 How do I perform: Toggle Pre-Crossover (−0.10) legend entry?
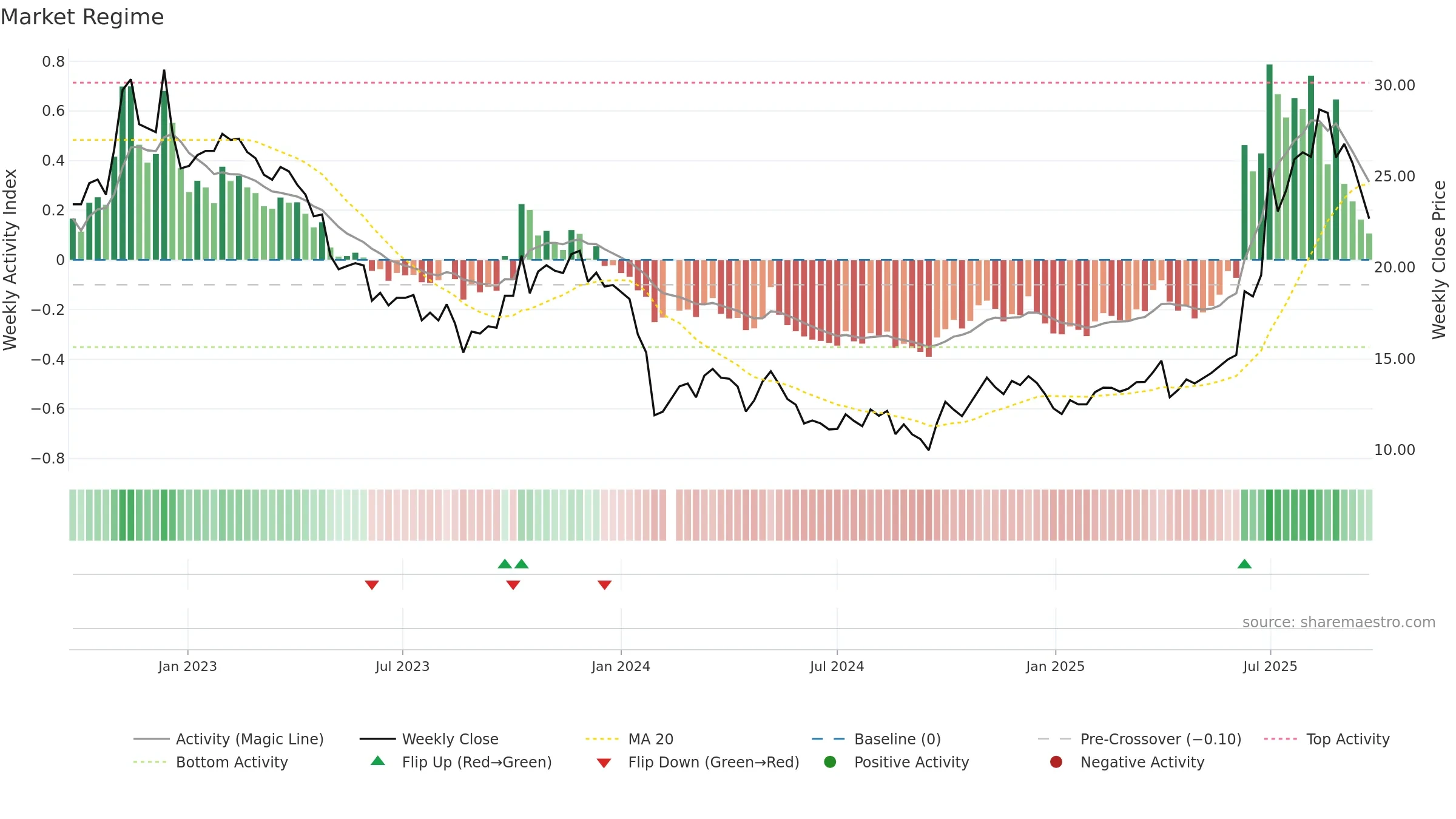point(1139,739)
